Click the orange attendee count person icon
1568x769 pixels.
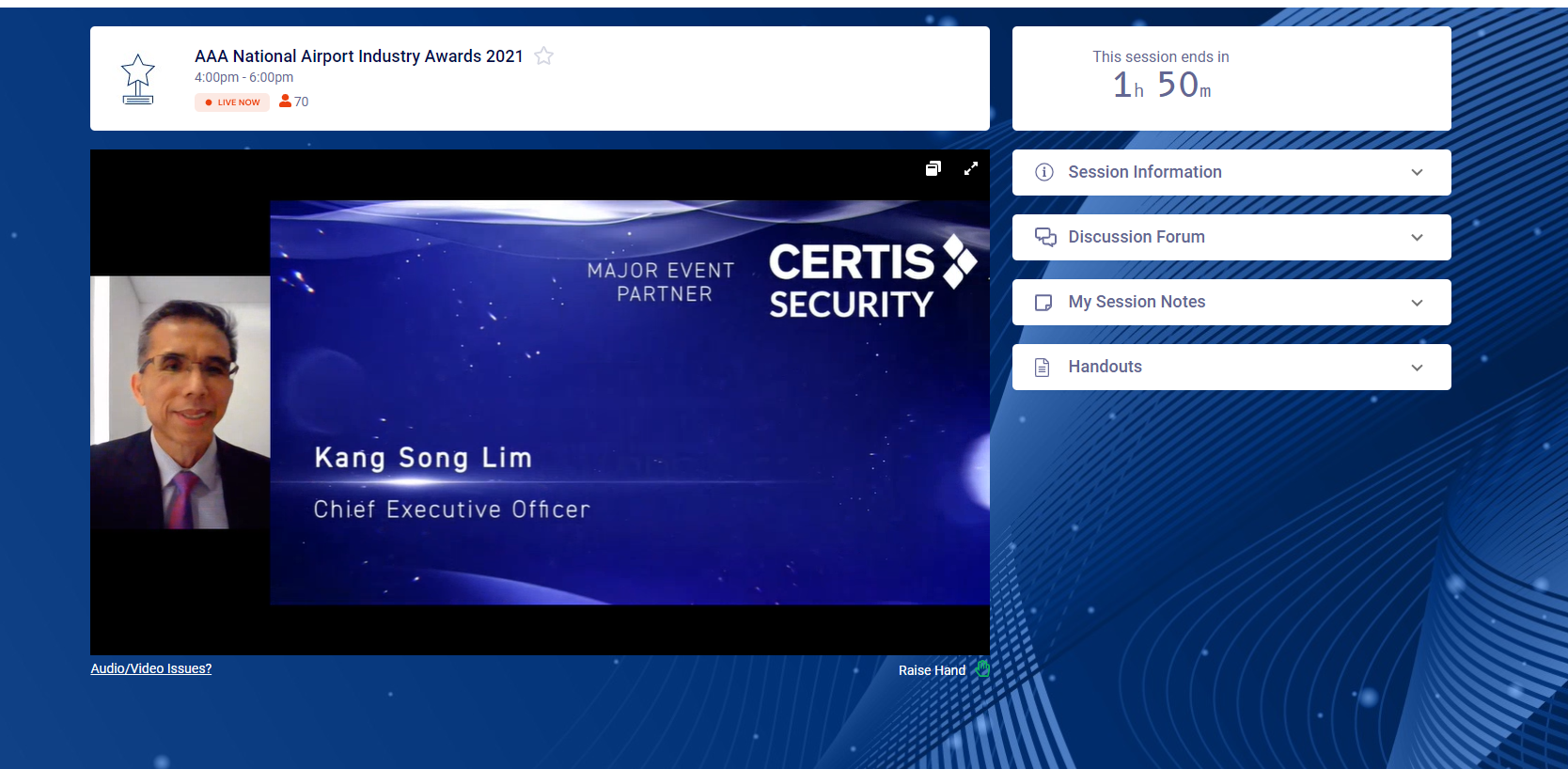(x=285, y=102)
